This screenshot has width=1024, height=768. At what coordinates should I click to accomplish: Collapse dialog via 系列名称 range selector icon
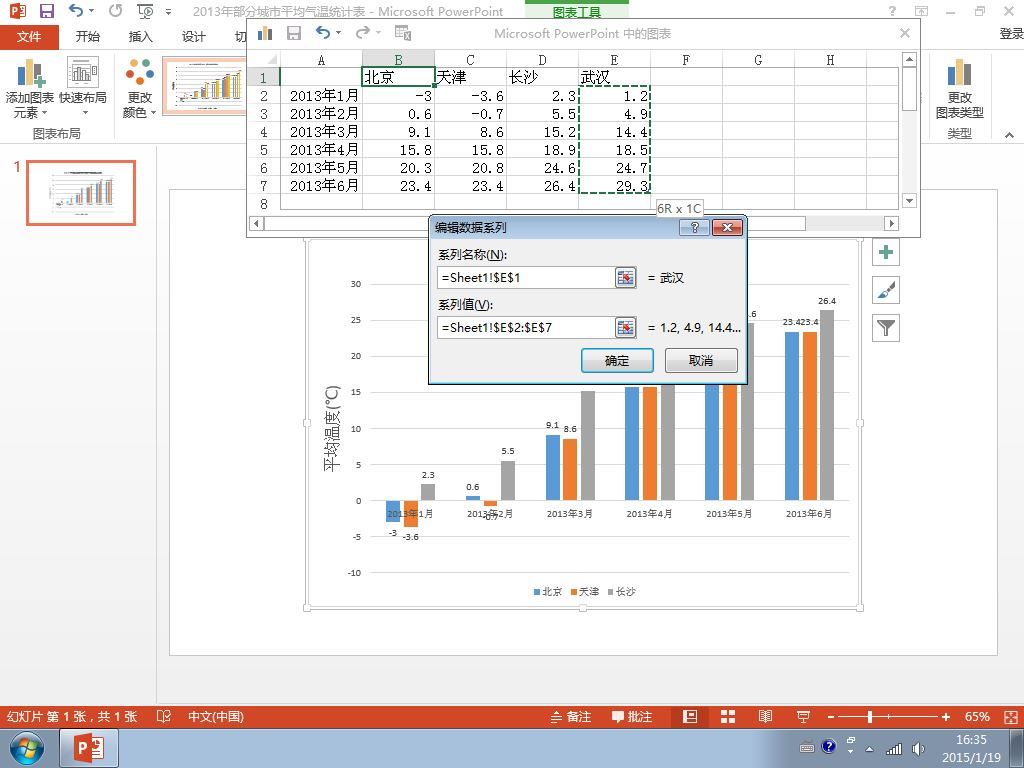(626, 278)
